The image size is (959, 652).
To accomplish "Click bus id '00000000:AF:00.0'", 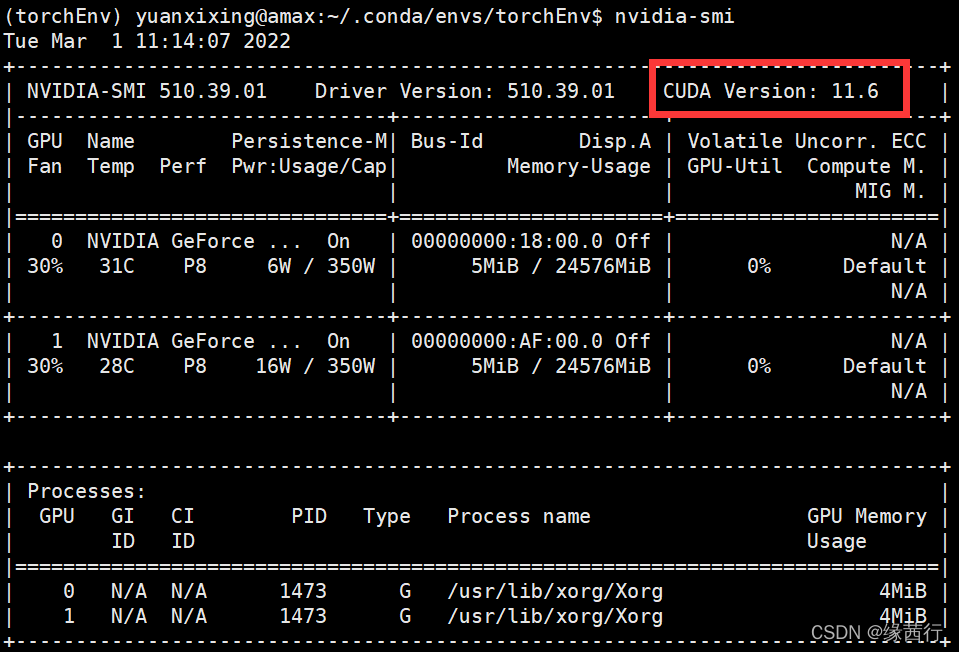I will pyautogui.click(x=507, y=341).
